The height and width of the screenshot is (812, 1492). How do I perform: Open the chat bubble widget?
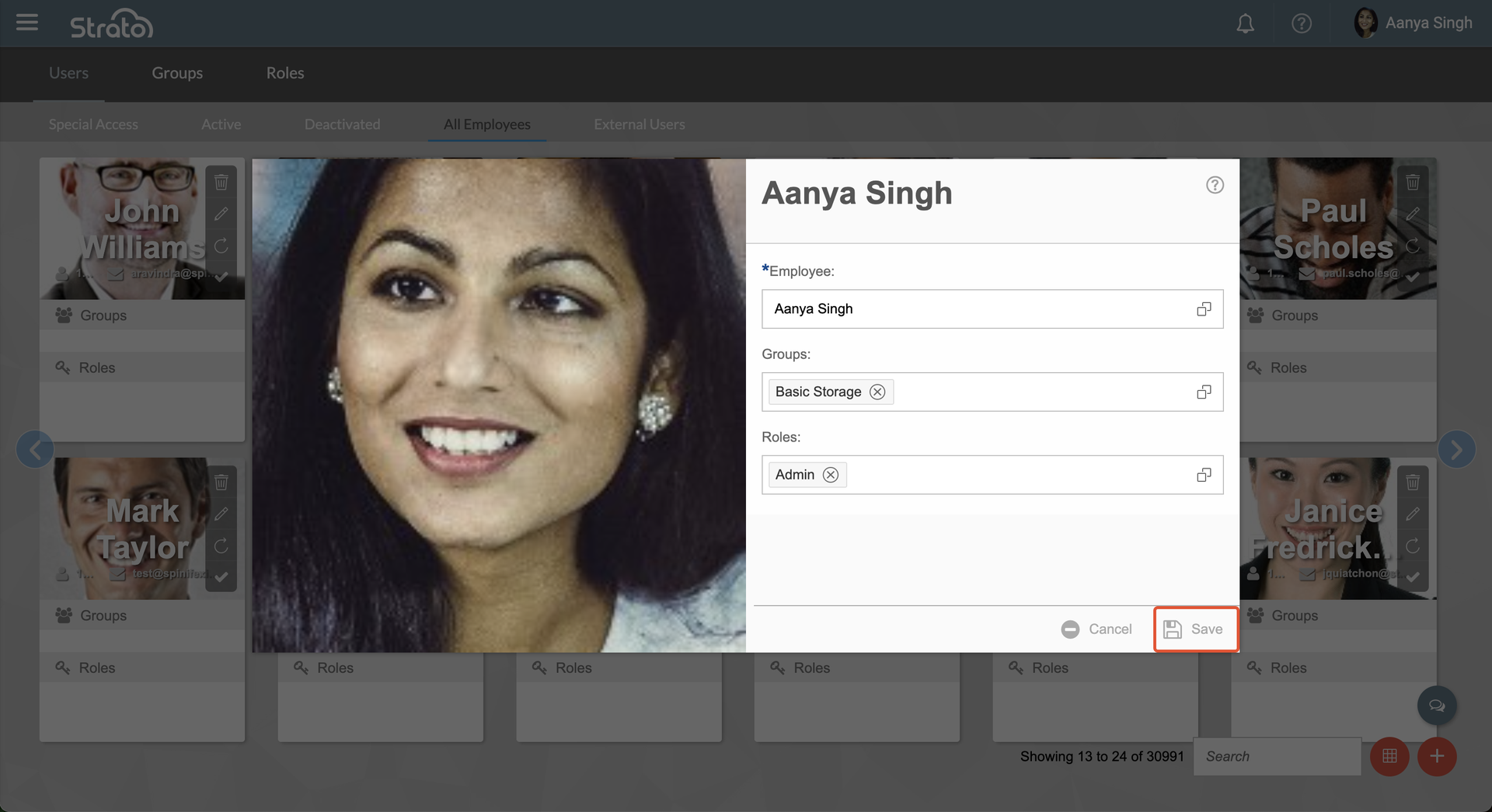[x=1437, y=706]
